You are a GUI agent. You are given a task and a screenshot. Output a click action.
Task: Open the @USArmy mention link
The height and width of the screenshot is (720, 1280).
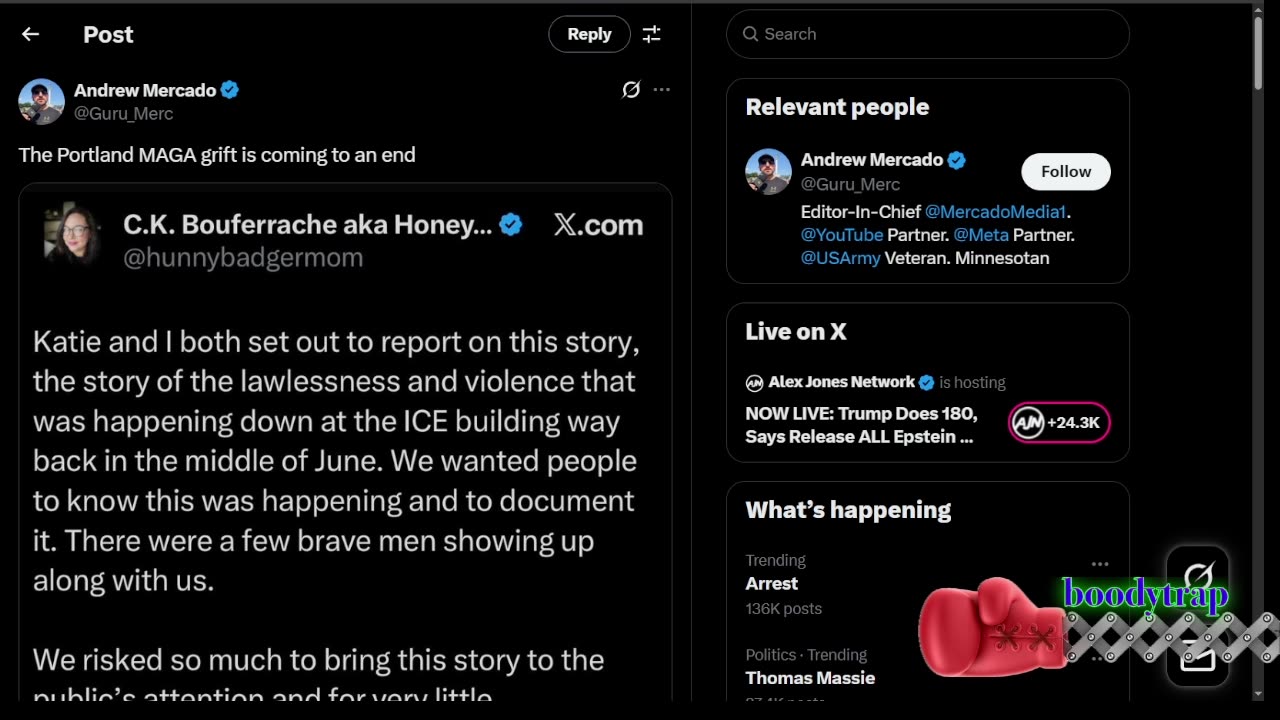pos(840,258)
